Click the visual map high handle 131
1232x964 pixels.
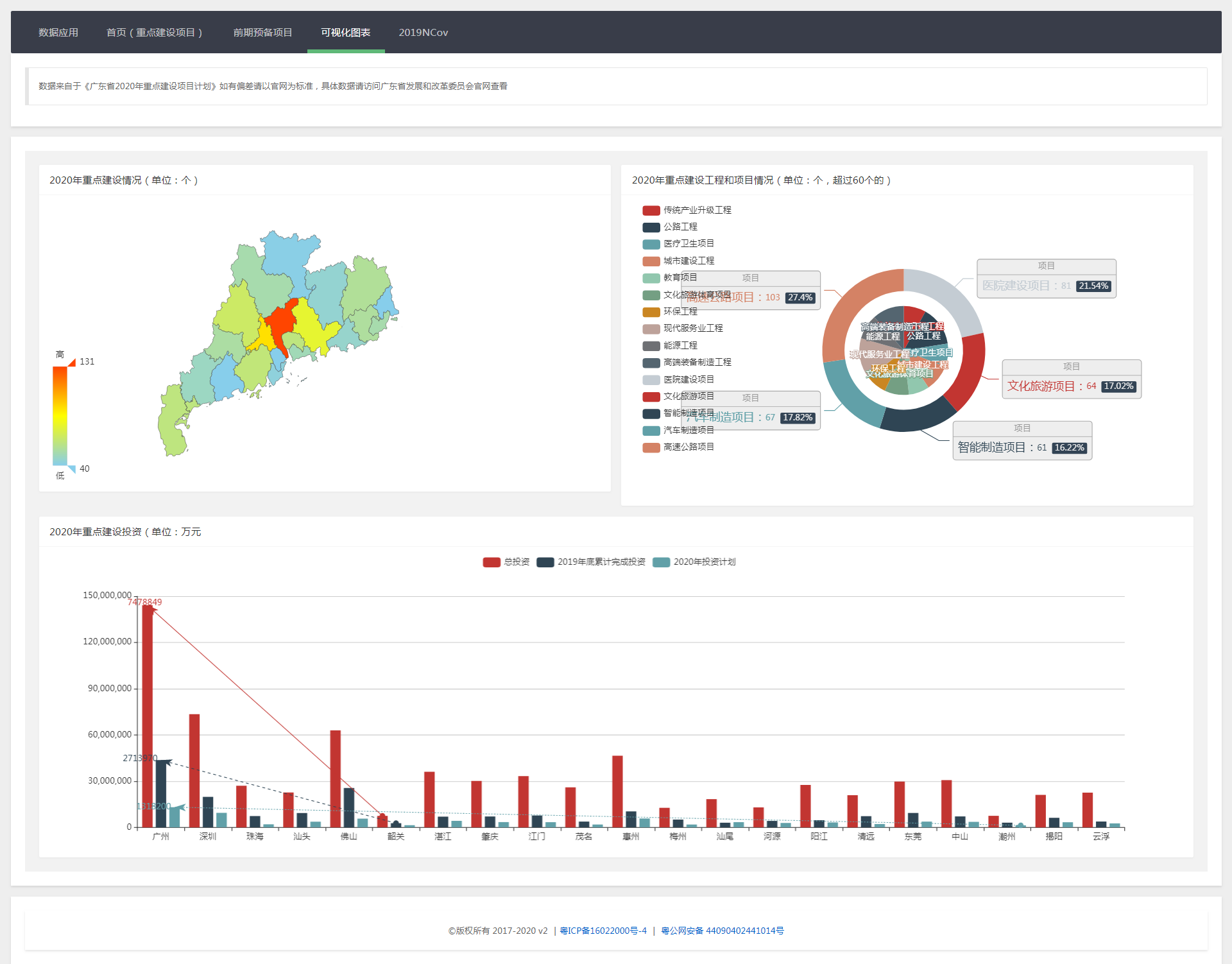tap(72, 363)
